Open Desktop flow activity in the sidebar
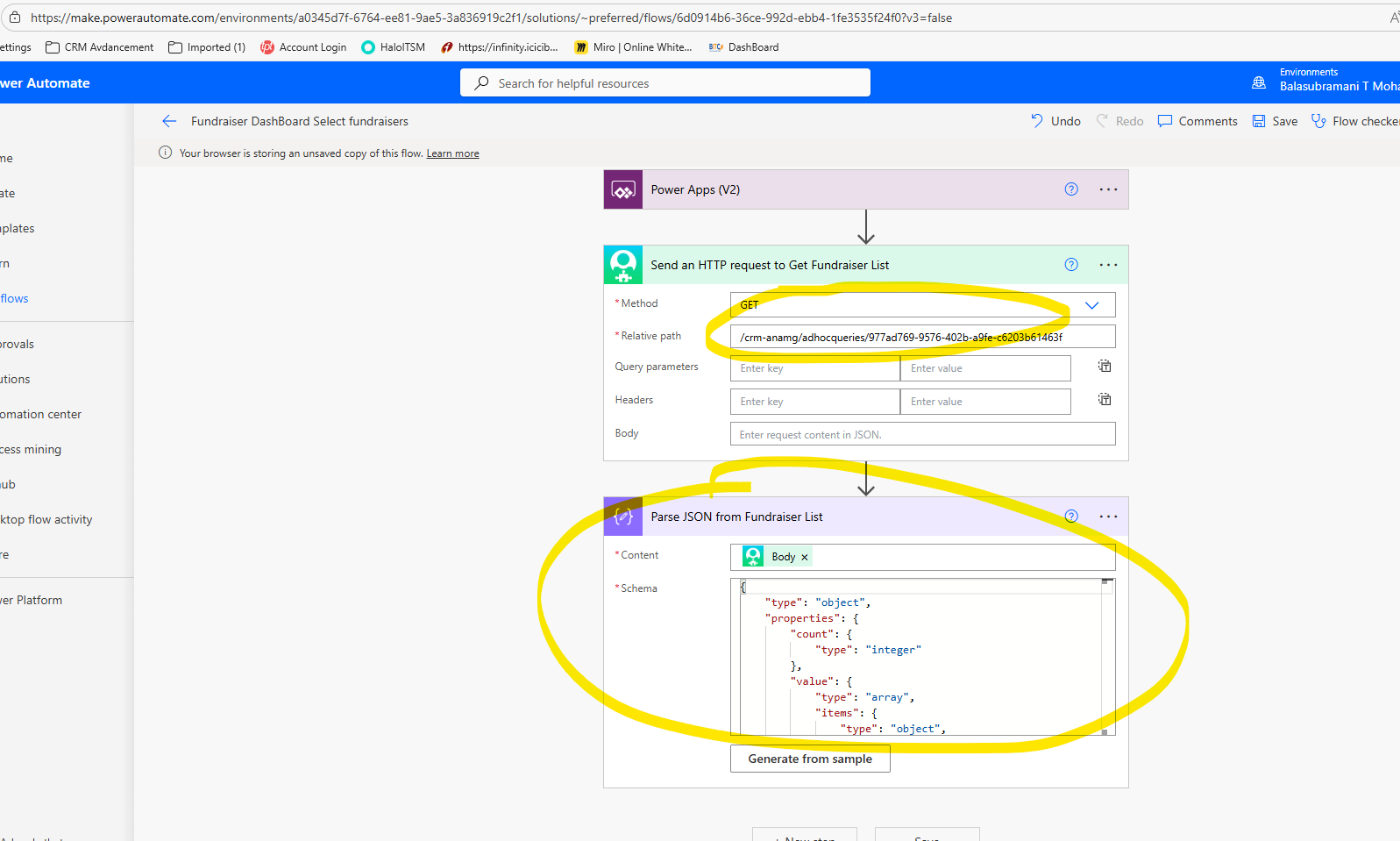This screenshot has height=841, width=1400. tap(46, 519)
